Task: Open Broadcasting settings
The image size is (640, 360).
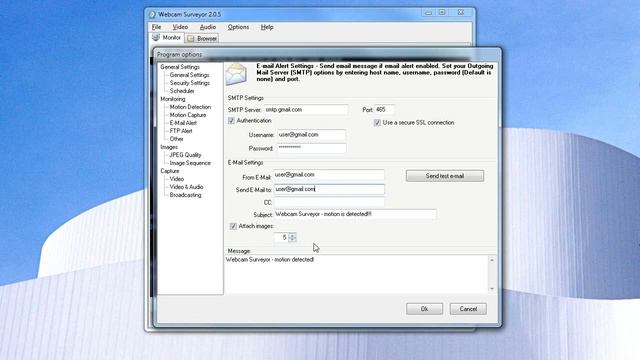Action: (x=185, y=195)
